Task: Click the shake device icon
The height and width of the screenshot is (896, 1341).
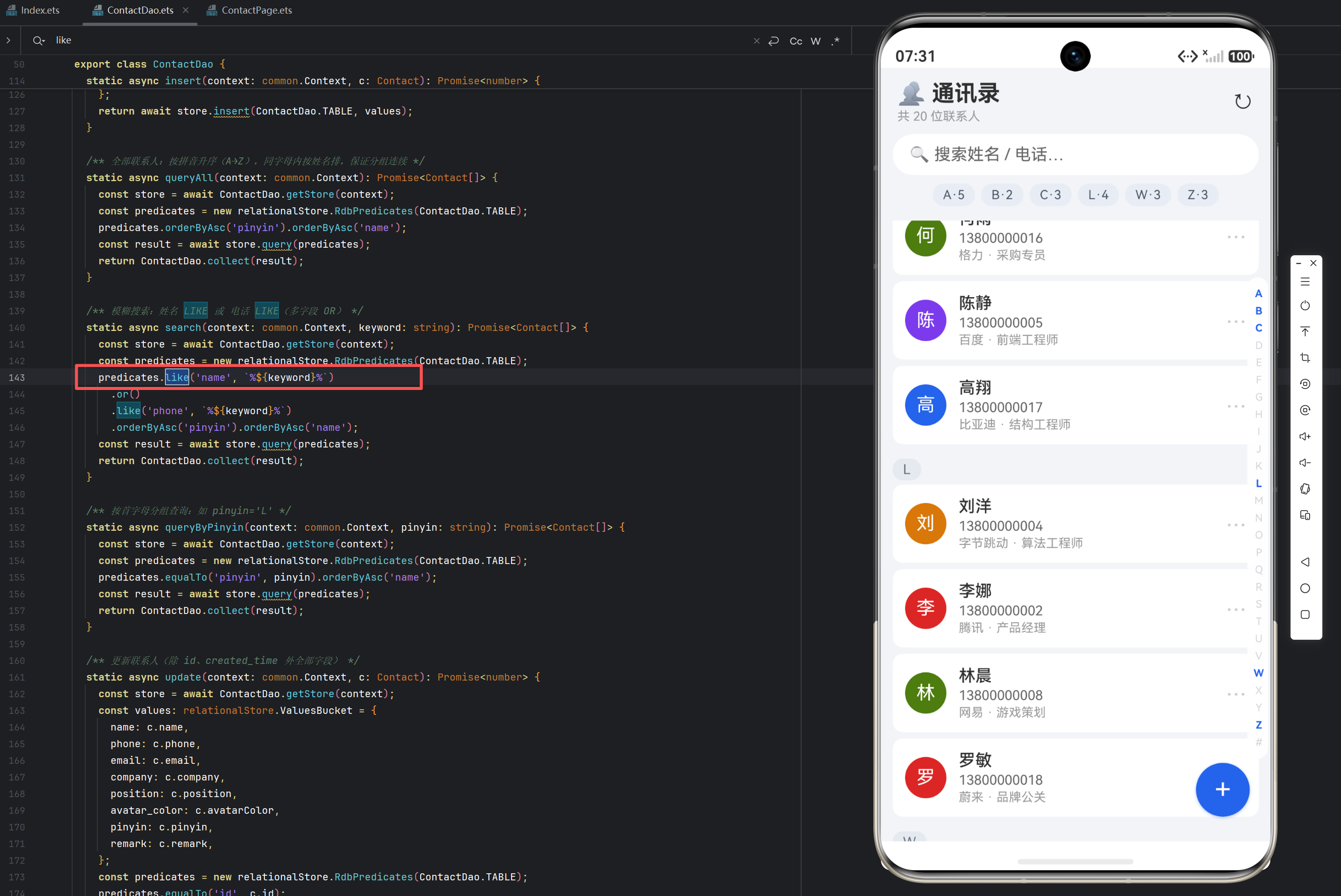Action: (x=1305, y=489)
